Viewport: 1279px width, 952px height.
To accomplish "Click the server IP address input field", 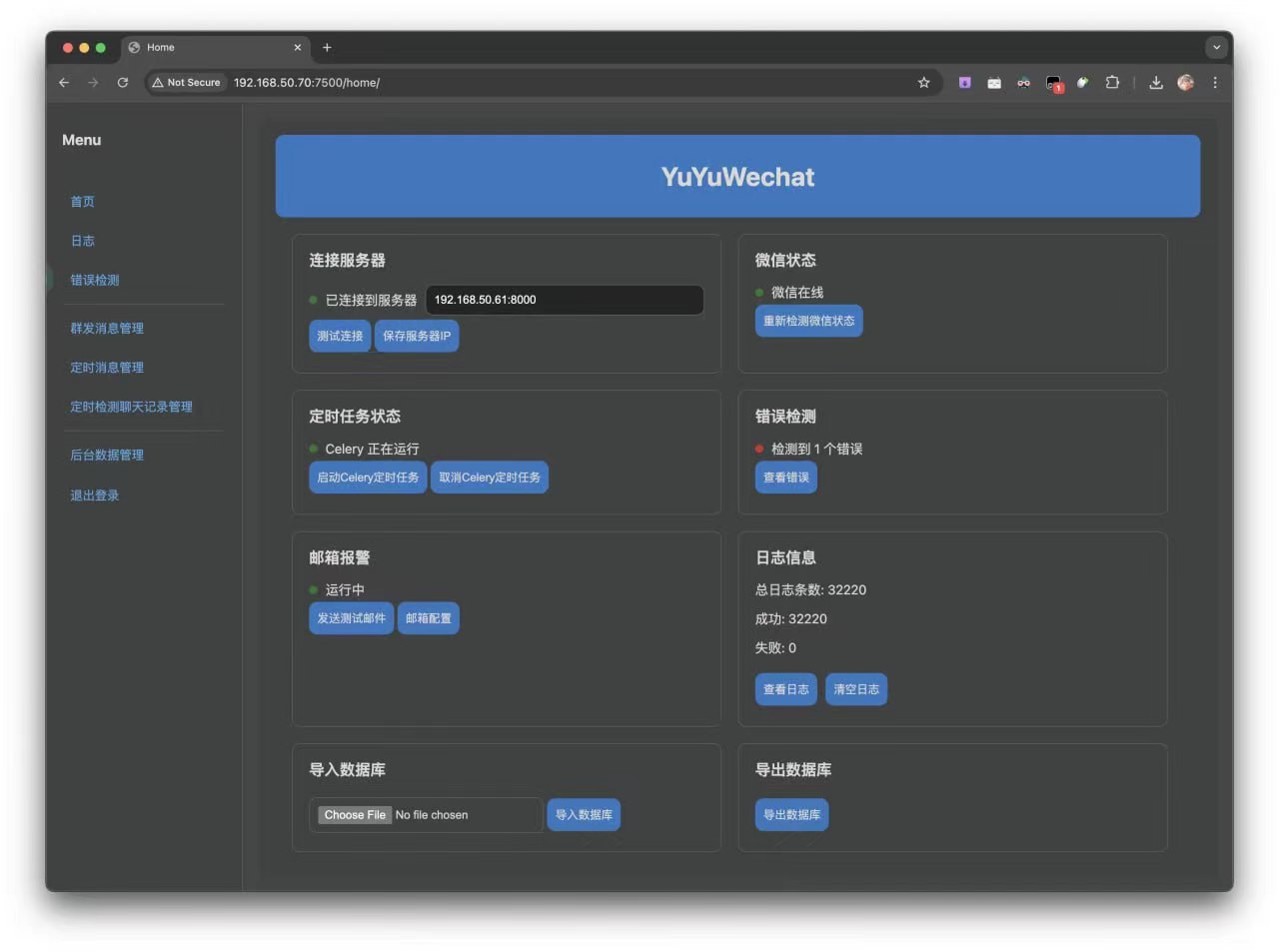I will coord(564,300).
